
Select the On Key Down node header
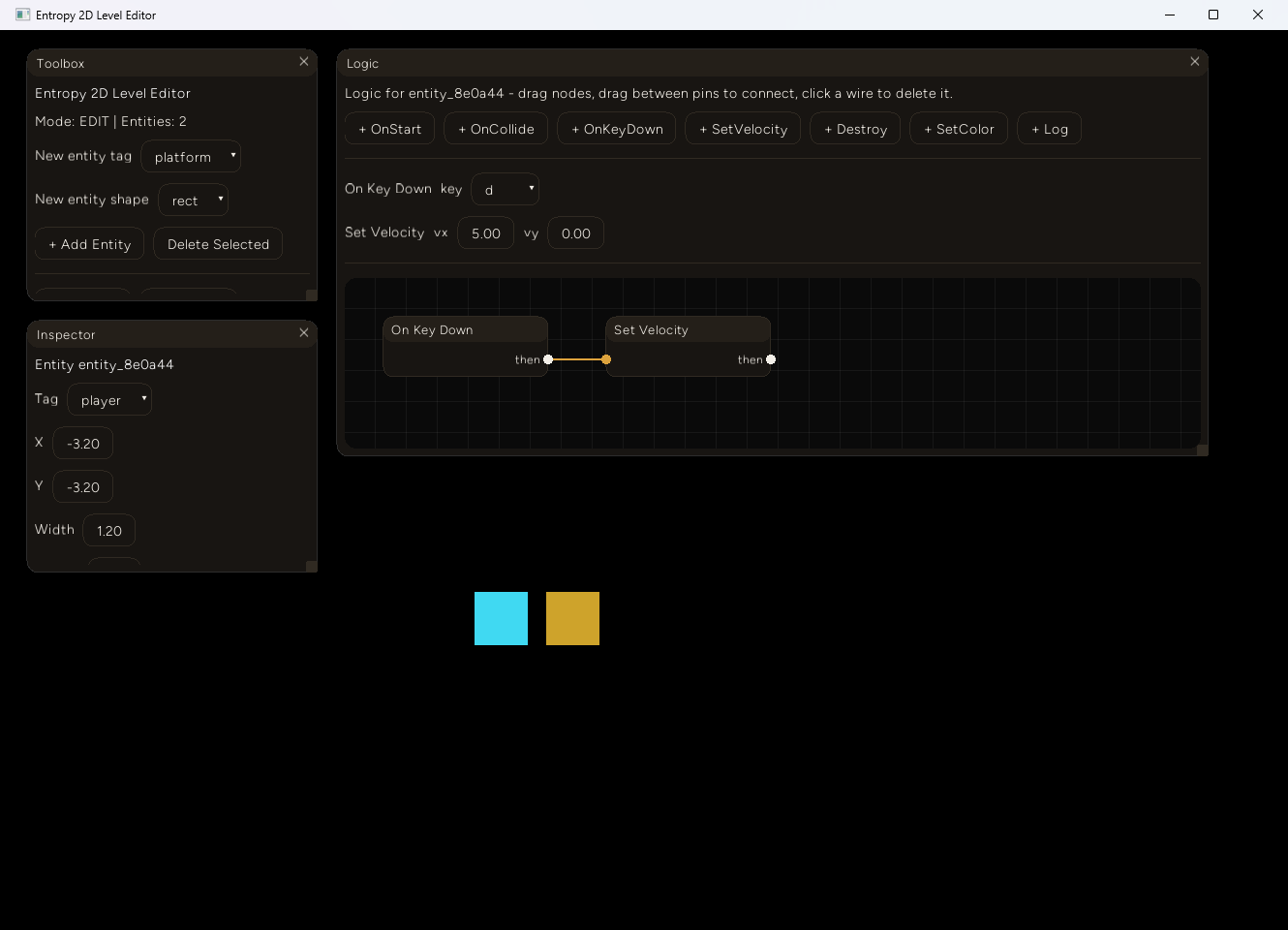(466, 329)
